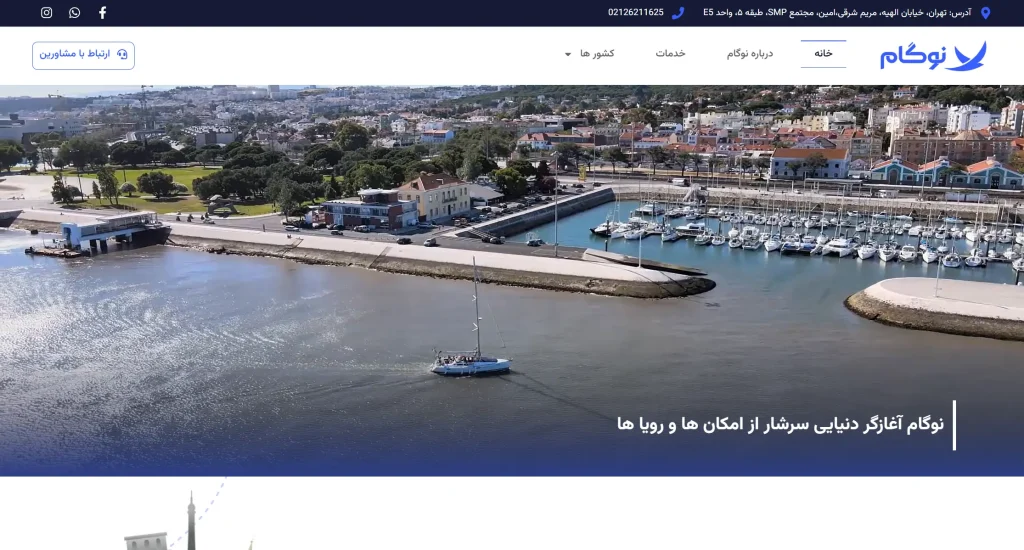
Task: Open the Facebook icon in top bar
Action: coord(103,12)
